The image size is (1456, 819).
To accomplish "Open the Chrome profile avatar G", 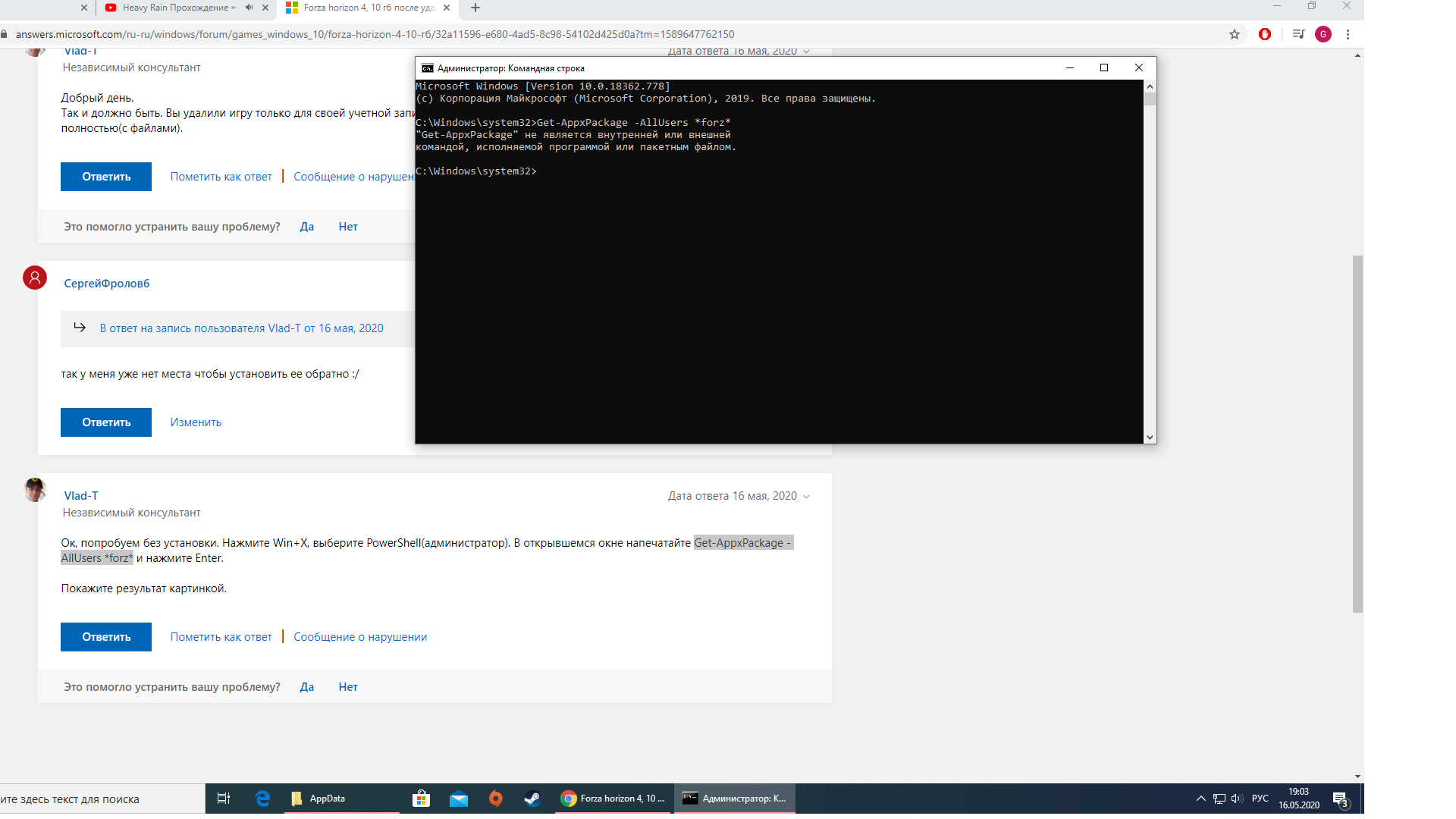I will coord(1323,34).
